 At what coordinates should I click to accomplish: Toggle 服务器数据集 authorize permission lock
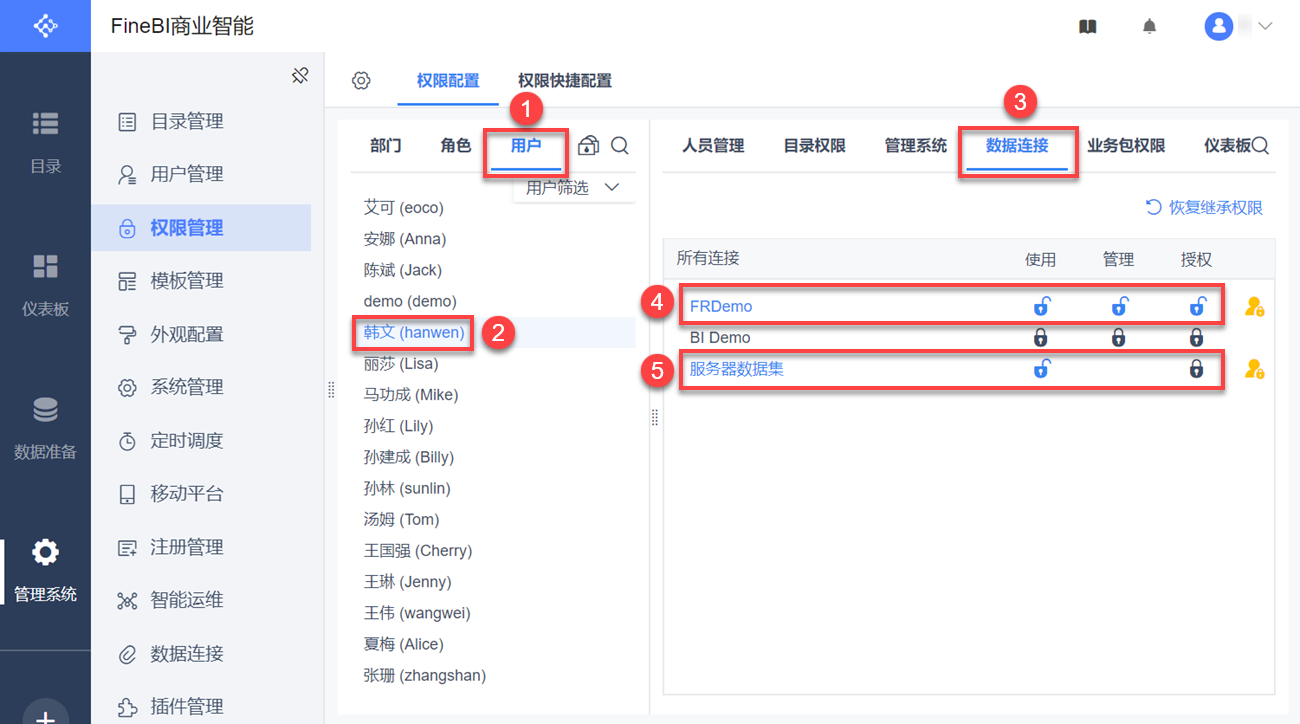(x=1196, y=369)
